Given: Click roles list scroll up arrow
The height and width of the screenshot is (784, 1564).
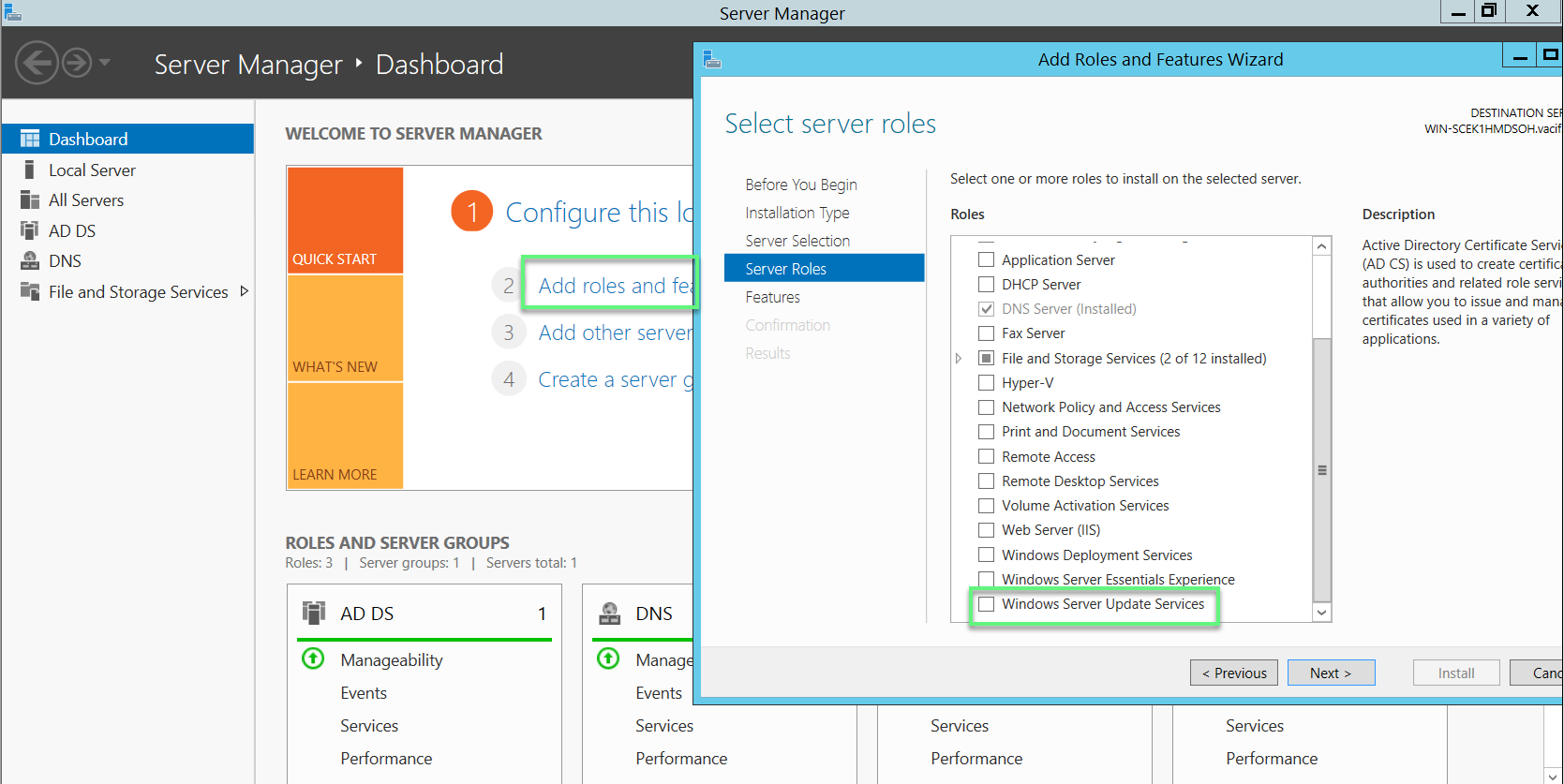Looking at the screenshot, I should coord(1322,246).
